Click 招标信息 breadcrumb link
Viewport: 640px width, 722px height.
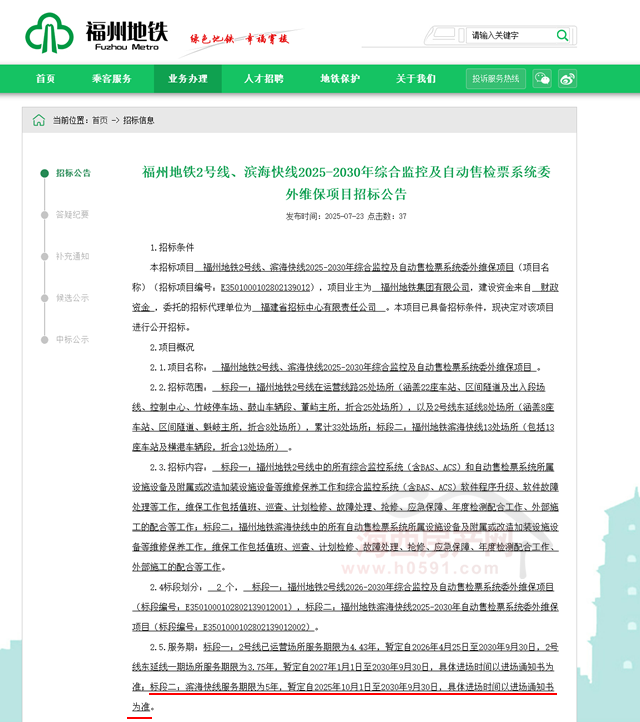(x=139, y=120)
